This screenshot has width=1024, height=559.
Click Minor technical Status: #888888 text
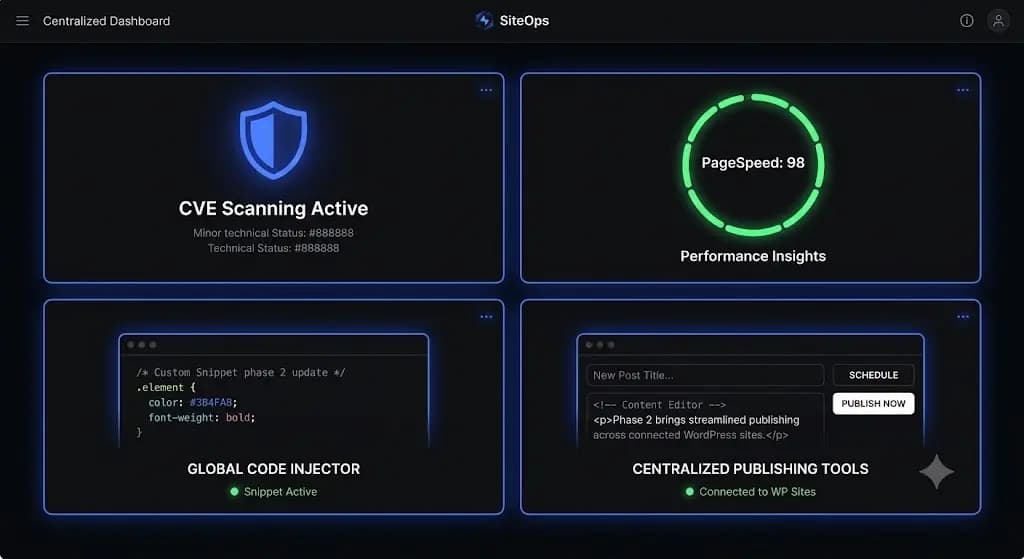tap(274, 233)
